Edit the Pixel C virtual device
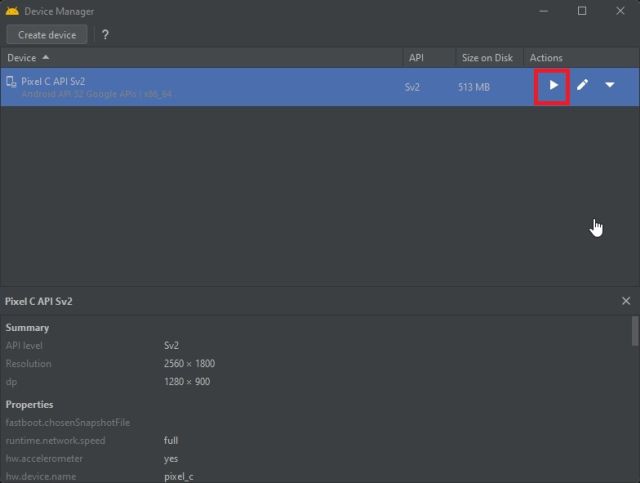 point(582,85)
